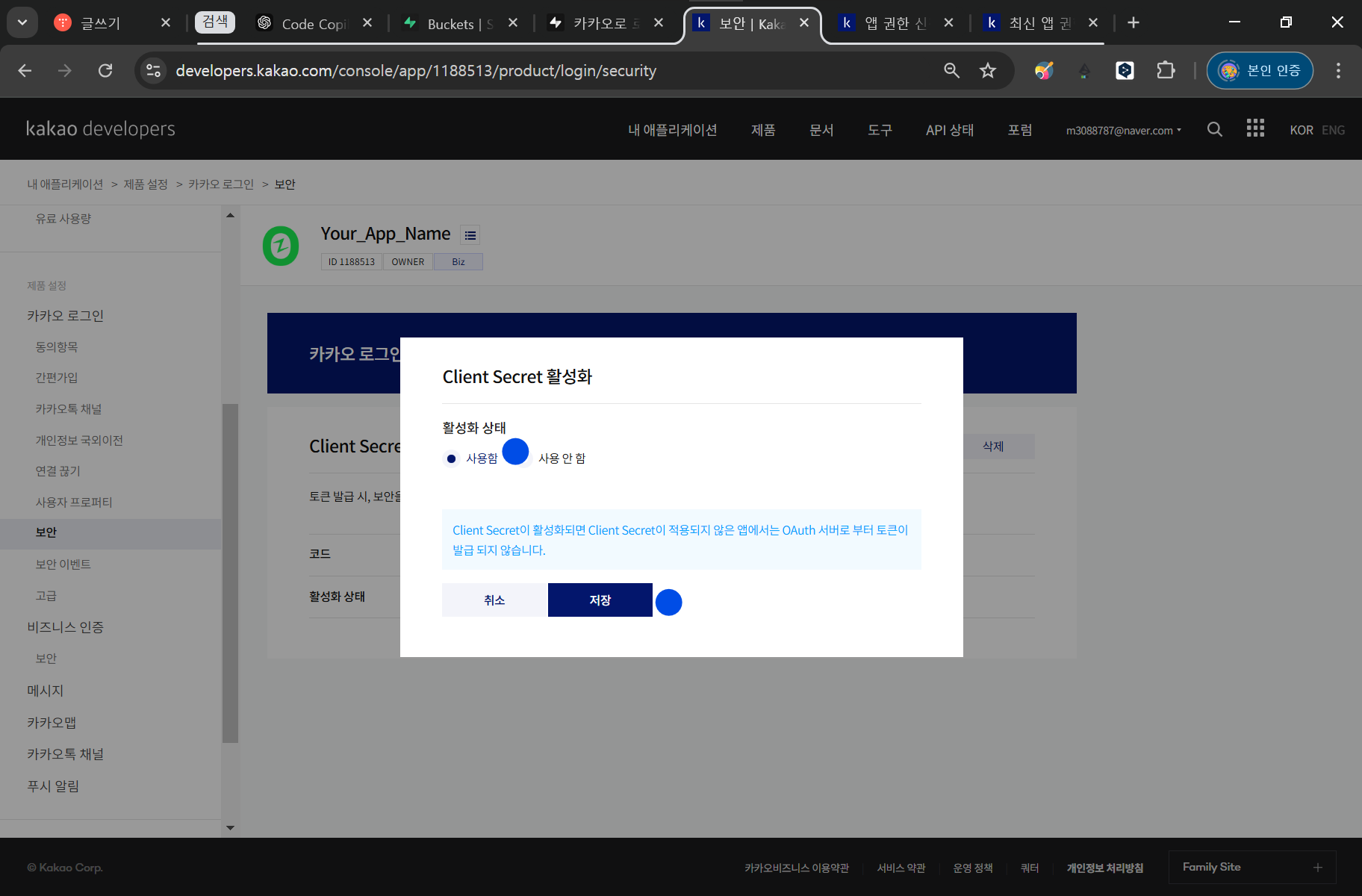Open the Chrome three-dot menu
The image size is (1362, 896).
(x=1338, y=71)
